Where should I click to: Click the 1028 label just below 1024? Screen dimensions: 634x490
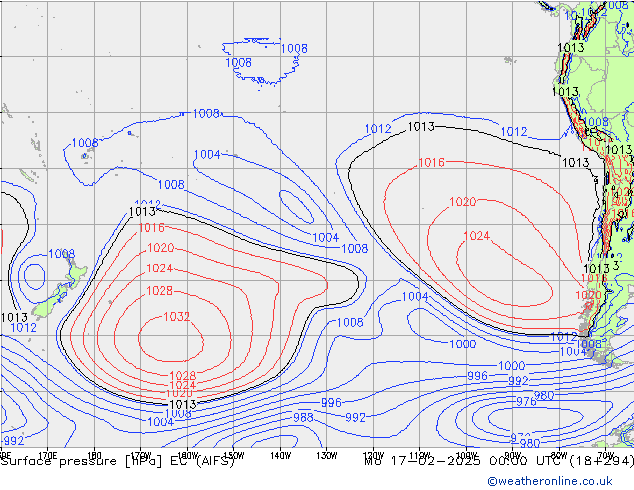(159, 291)
